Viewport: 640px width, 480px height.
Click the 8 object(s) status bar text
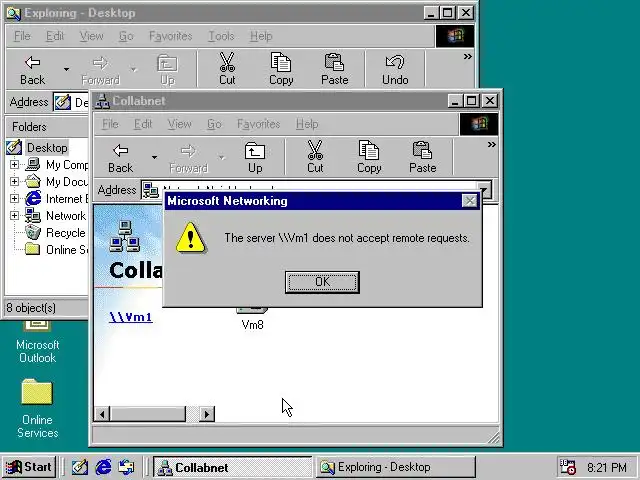(31, 308)
